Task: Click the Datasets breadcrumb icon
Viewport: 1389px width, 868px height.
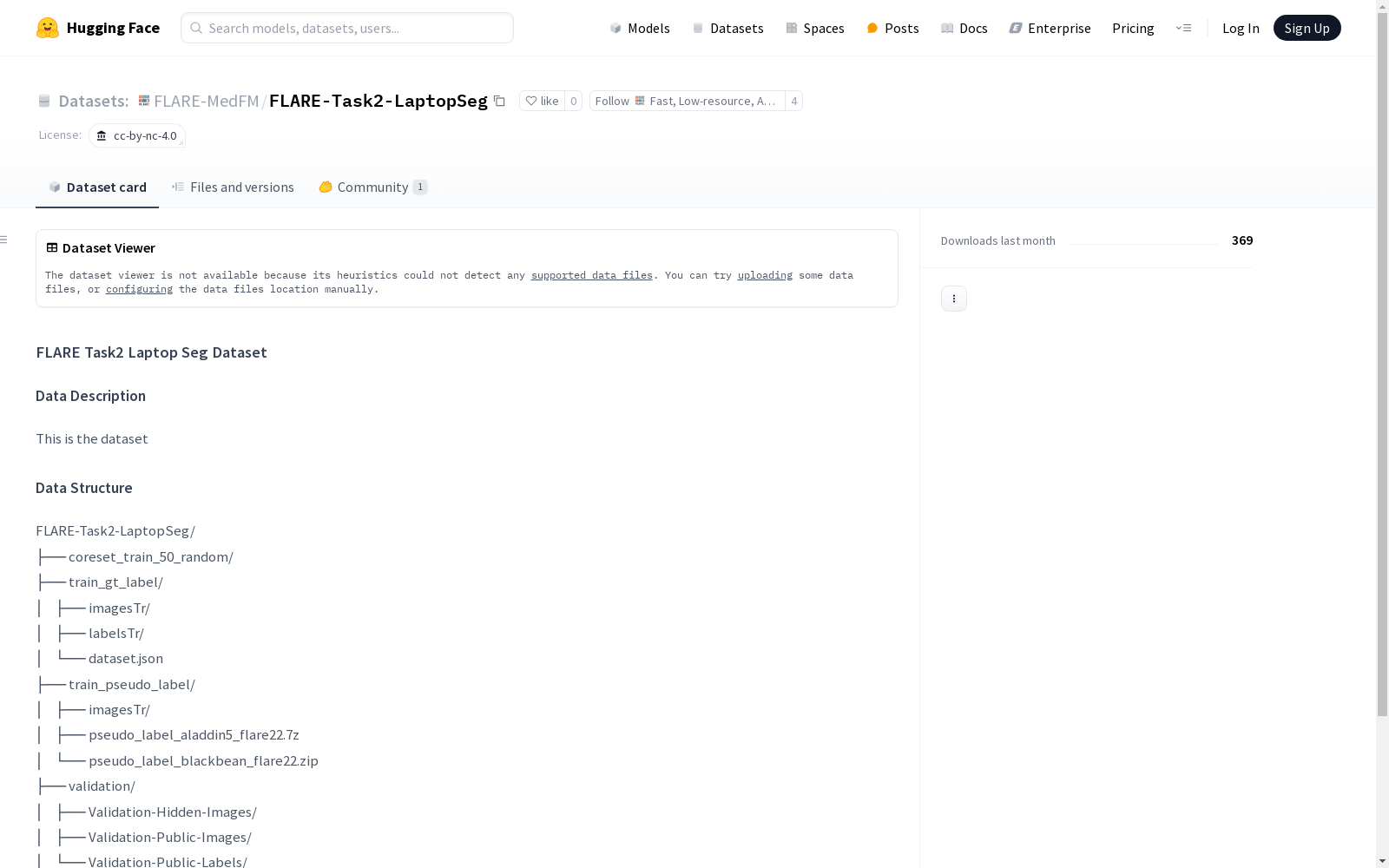Action: pos(44,101)
